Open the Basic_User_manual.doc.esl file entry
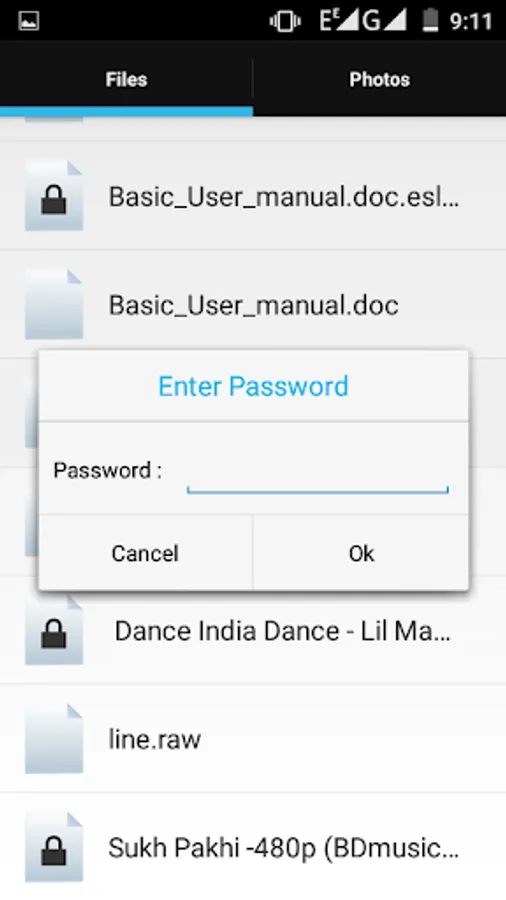The image size is (506, 900). [253, 196]
